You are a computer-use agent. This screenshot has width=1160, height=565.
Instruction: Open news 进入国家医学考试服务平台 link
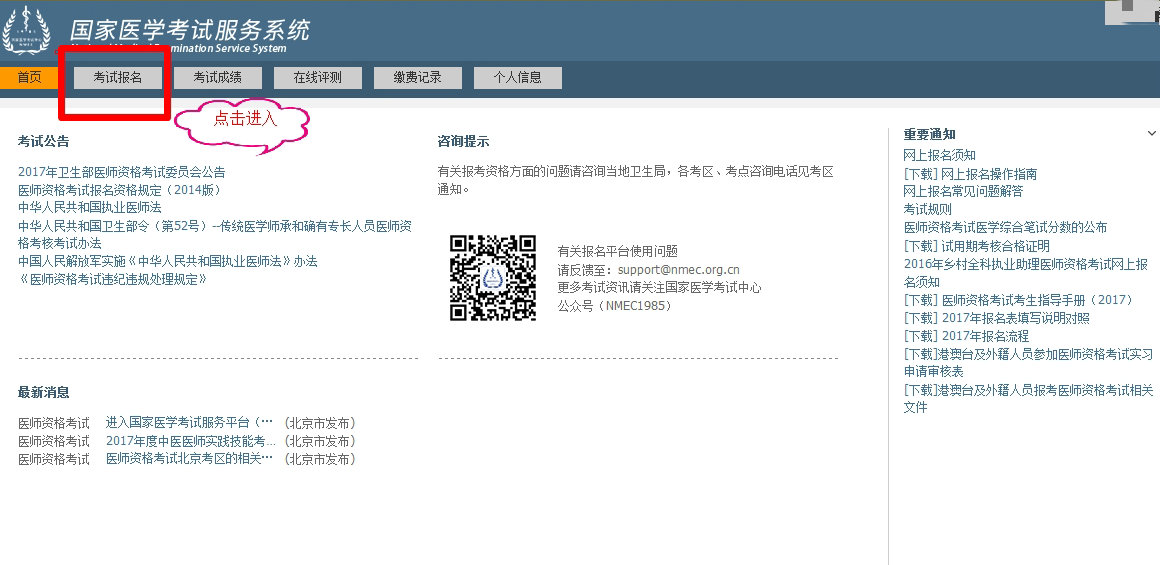[189, 423]
